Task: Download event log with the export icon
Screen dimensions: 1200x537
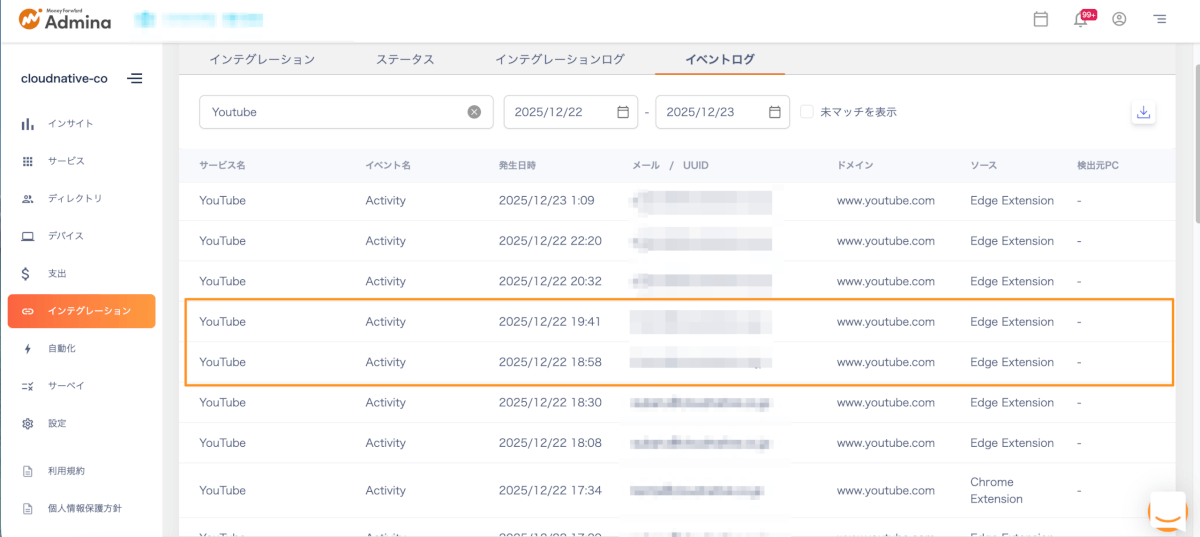Action: [1144, 112]
